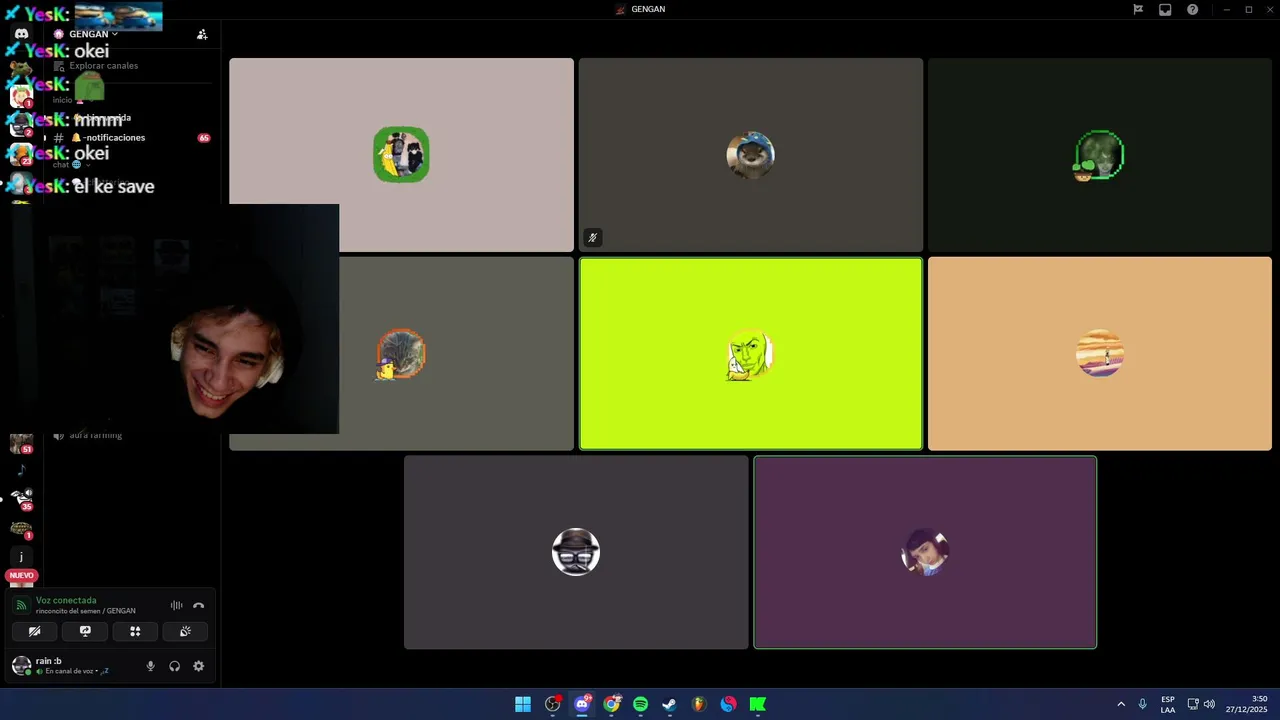
Task: Open the Discord help icon
Action: (1193, 9)
